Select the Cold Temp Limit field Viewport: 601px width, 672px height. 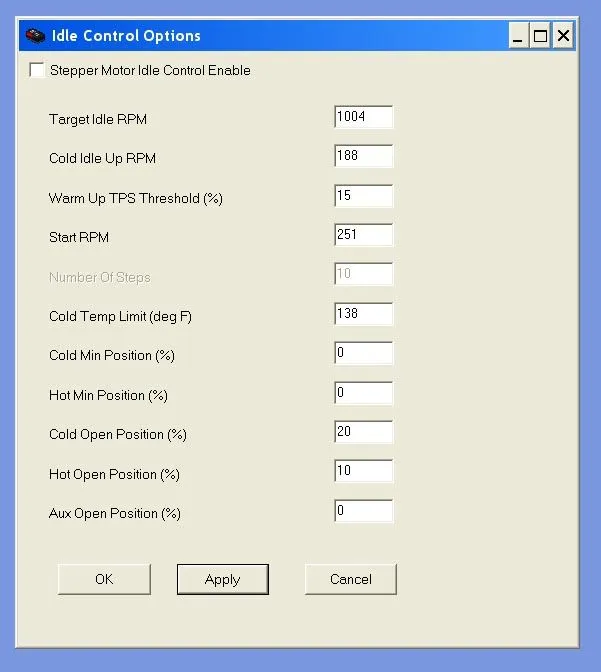363,314
